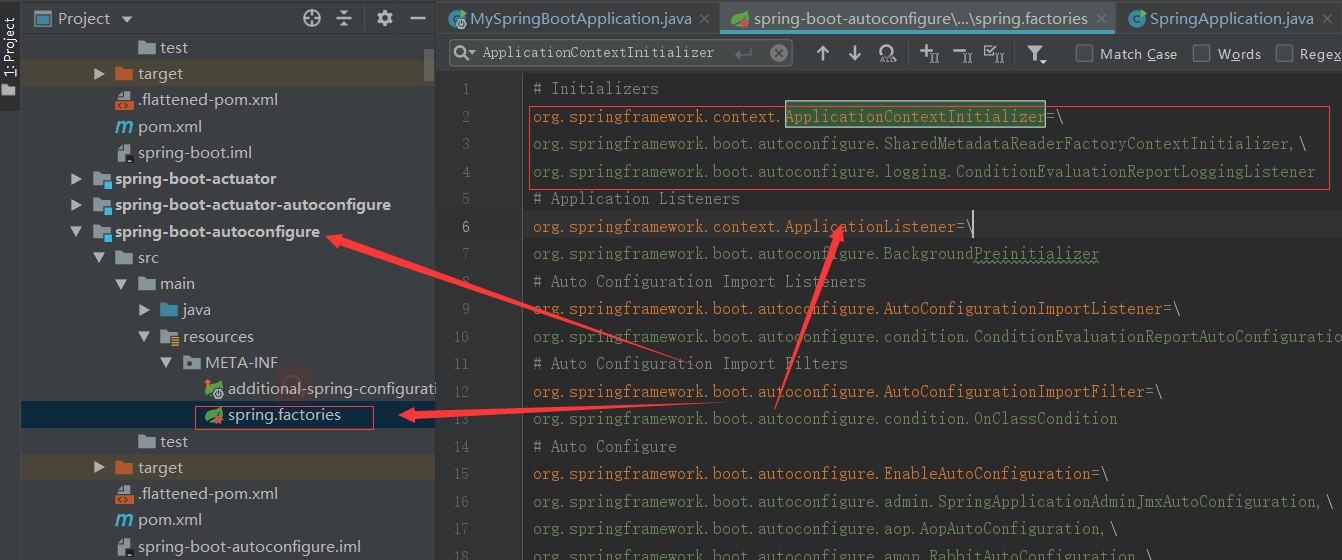Screen dimensions: 1342x560
Task: Click line number 6 in gutter
Action: 465,227
